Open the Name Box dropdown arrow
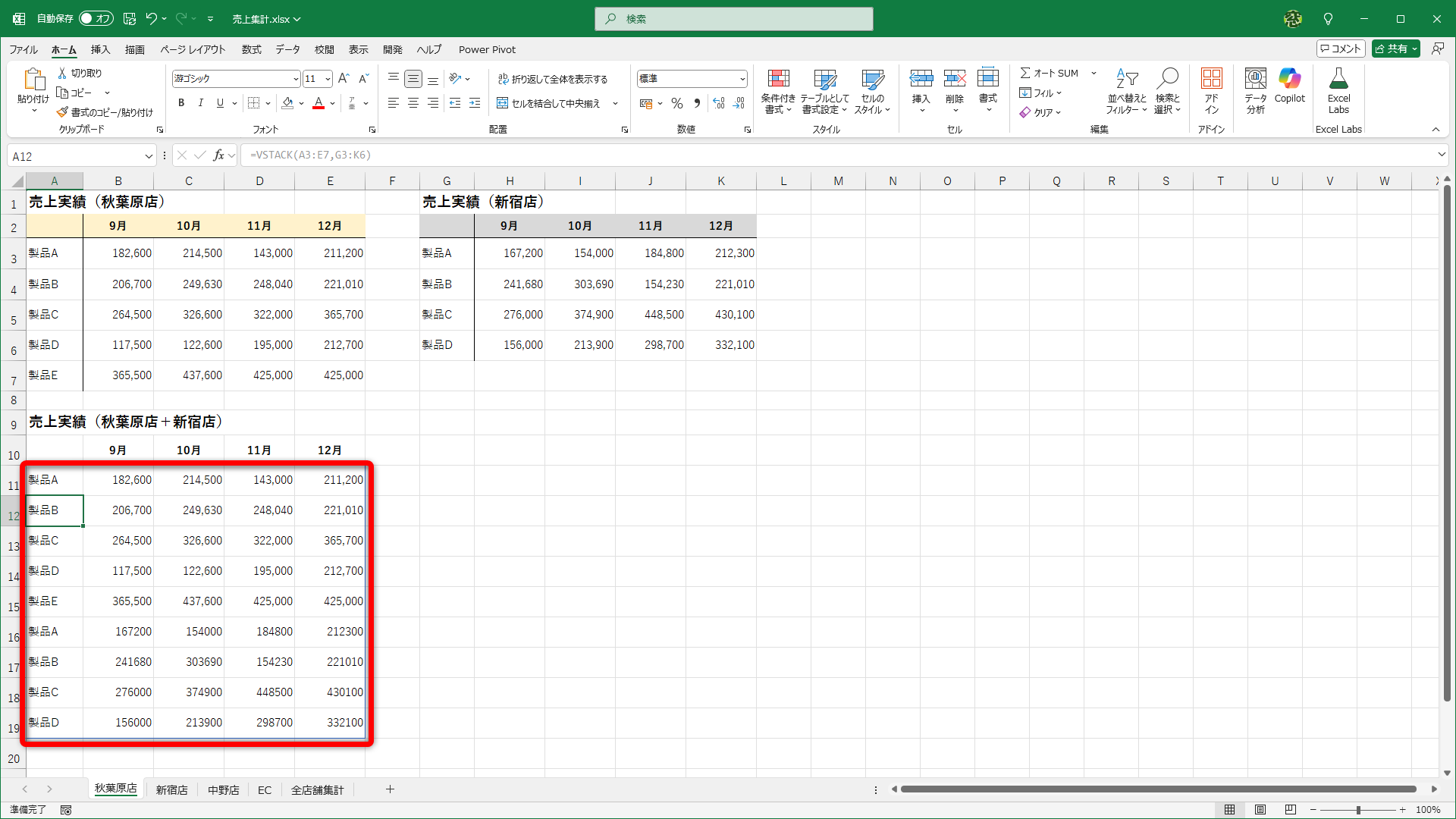Image resolution: width=1456 pixels, height=819 pixels. point(149,156)
